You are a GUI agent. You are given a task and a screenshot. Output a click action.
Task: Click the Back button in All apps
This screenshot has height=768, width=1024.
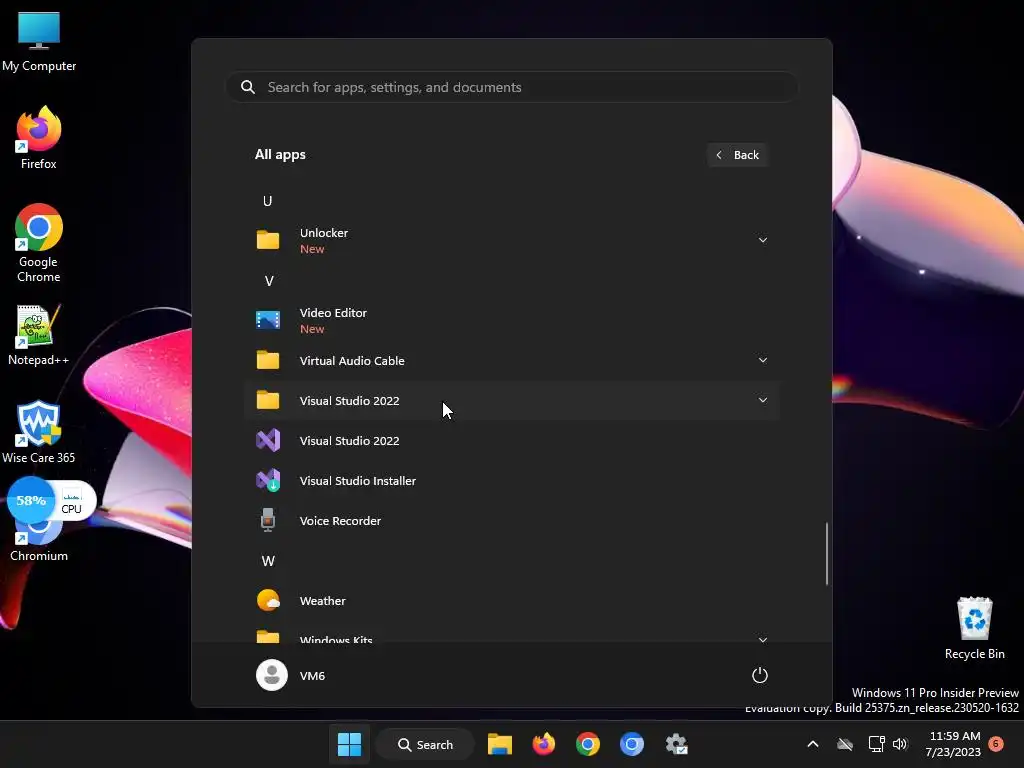pos(737,155)
